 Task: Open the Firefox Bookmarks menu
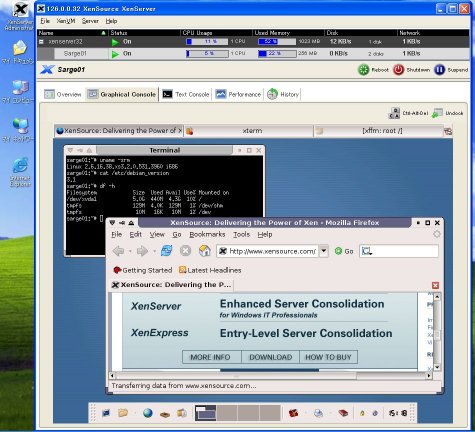pos(207,234)
